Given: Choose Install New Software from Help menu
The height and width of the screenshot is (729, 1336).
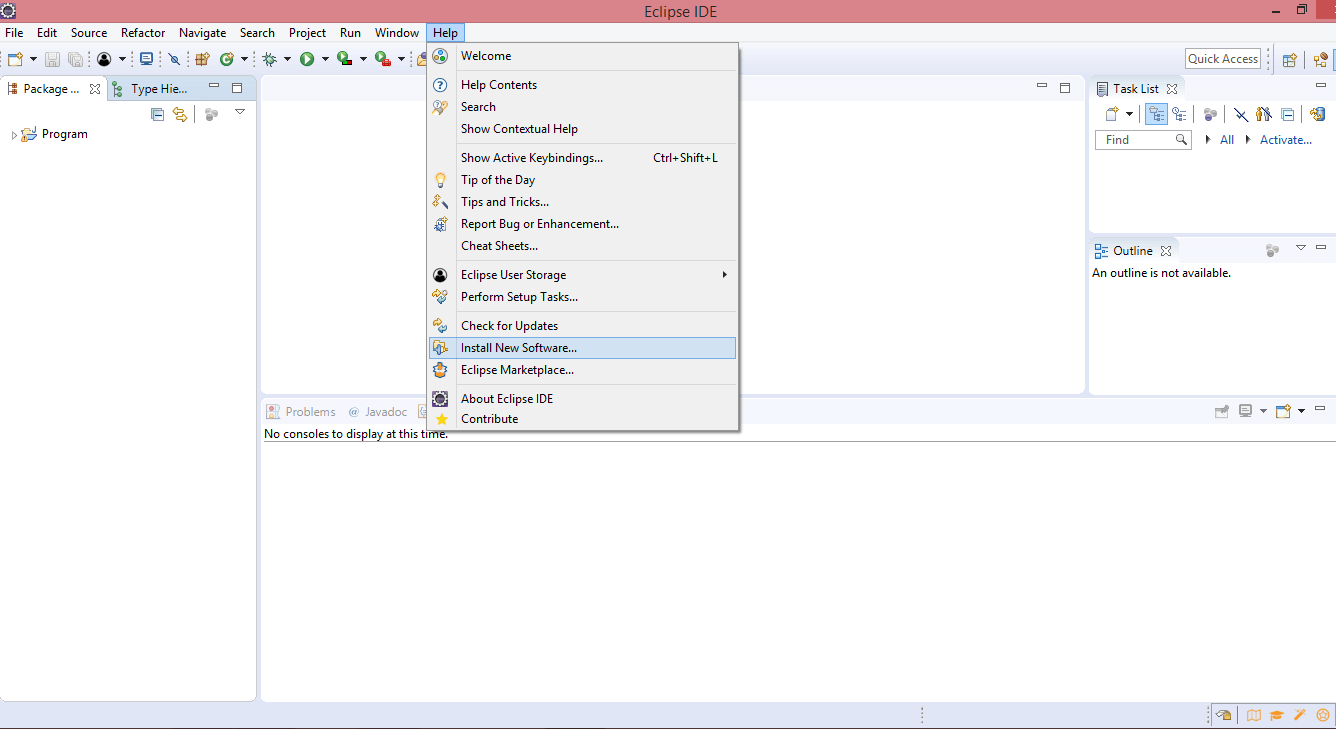Looking at the screenshot, I should tap(583, 348).
